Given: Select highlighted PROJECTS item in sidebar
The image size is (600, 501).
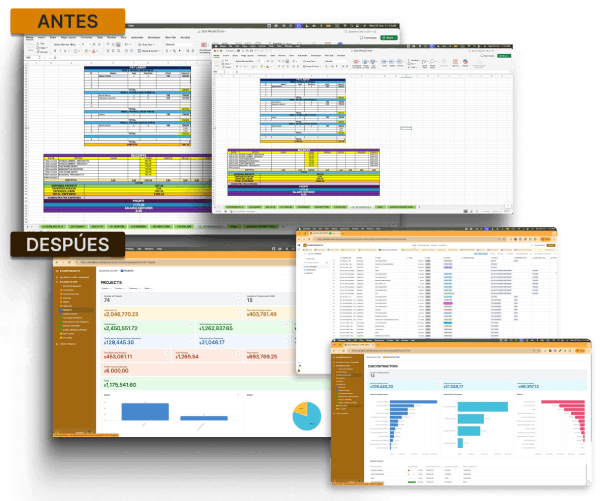Looking at the screenshot, I should [76, 310].
